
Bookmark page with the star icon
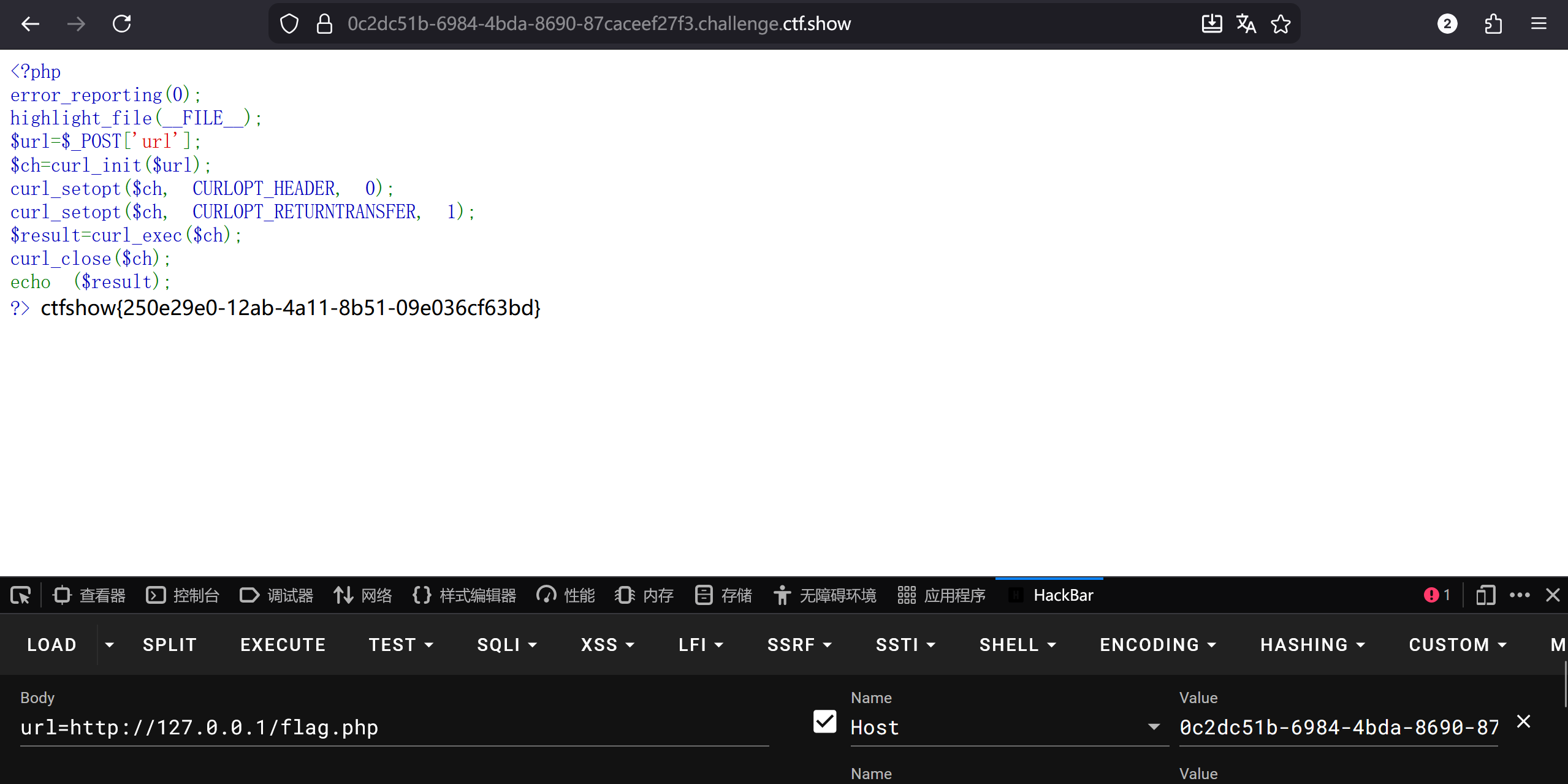[x=1281, y=24]
